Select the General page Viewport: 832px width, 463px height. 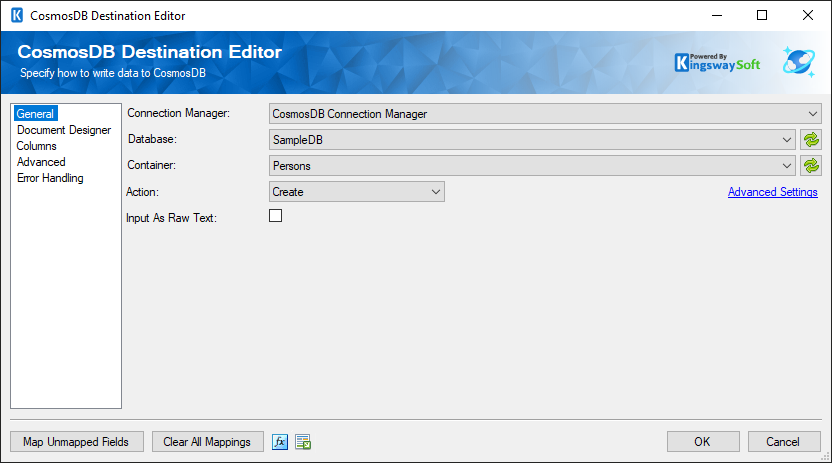click(35, 114)
